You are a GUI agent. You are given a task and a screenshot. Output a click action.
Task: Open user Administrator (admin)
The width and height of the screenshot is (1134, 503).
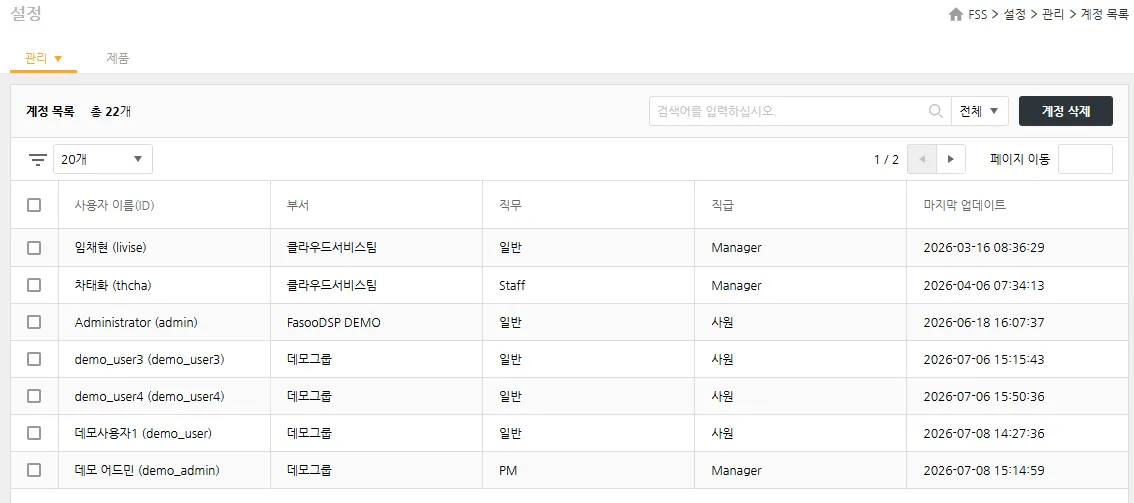click(136, 322)
